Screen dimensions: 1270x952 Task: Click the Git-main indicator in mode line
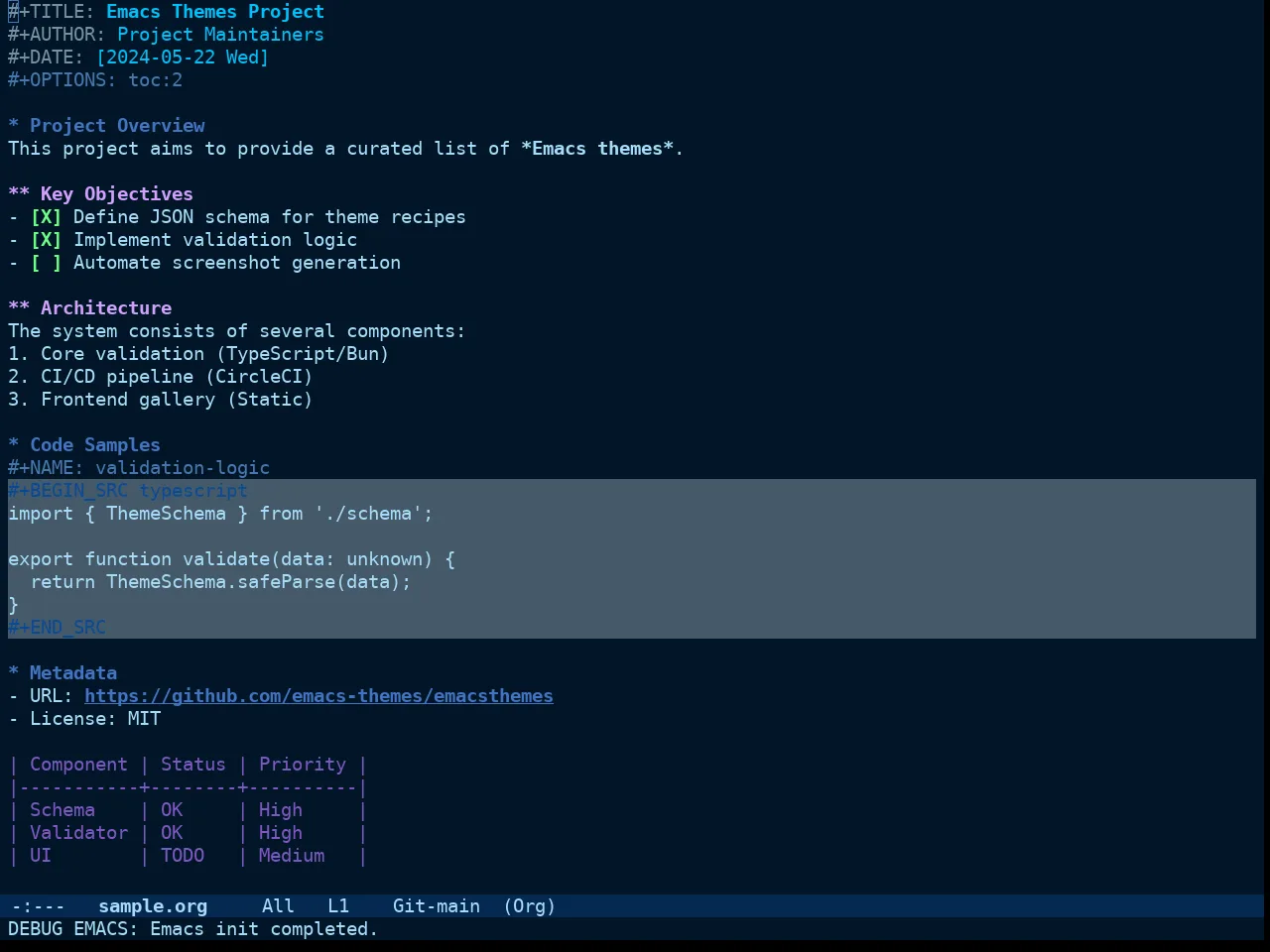tap(437, 906)
